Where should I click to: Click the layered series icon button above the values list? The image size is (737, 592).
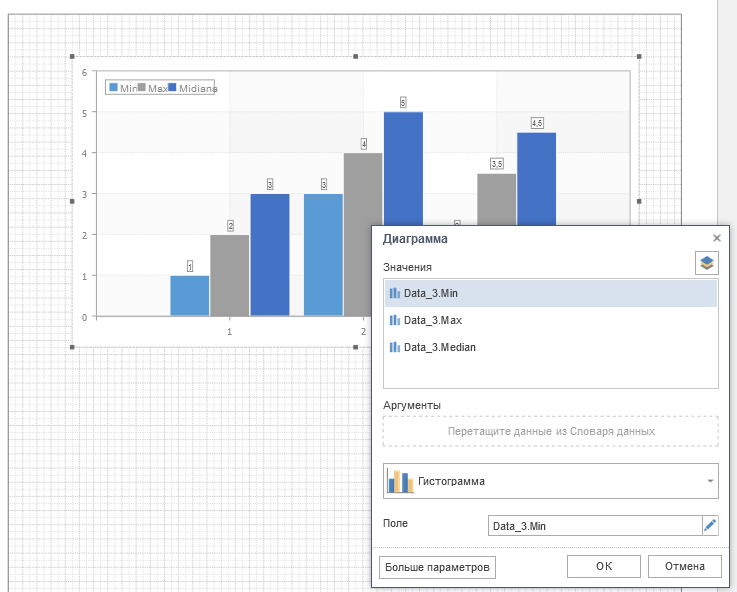coord(707,264)
